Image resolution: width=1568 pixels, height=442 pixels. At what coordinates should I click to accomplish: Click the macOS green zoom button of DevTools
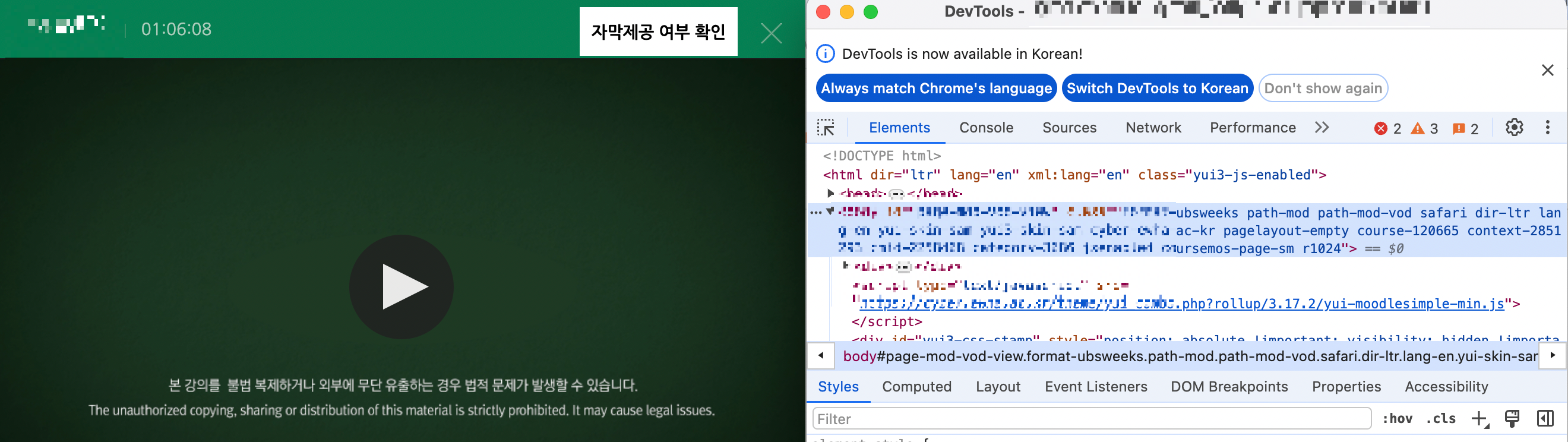click(871, 12)
